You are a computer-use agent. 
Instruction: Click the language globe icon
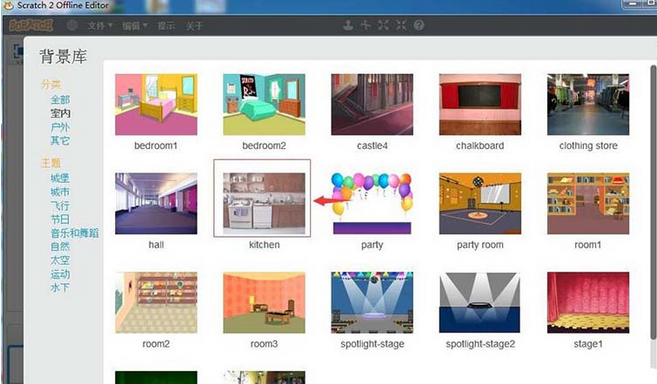(72, 26)
